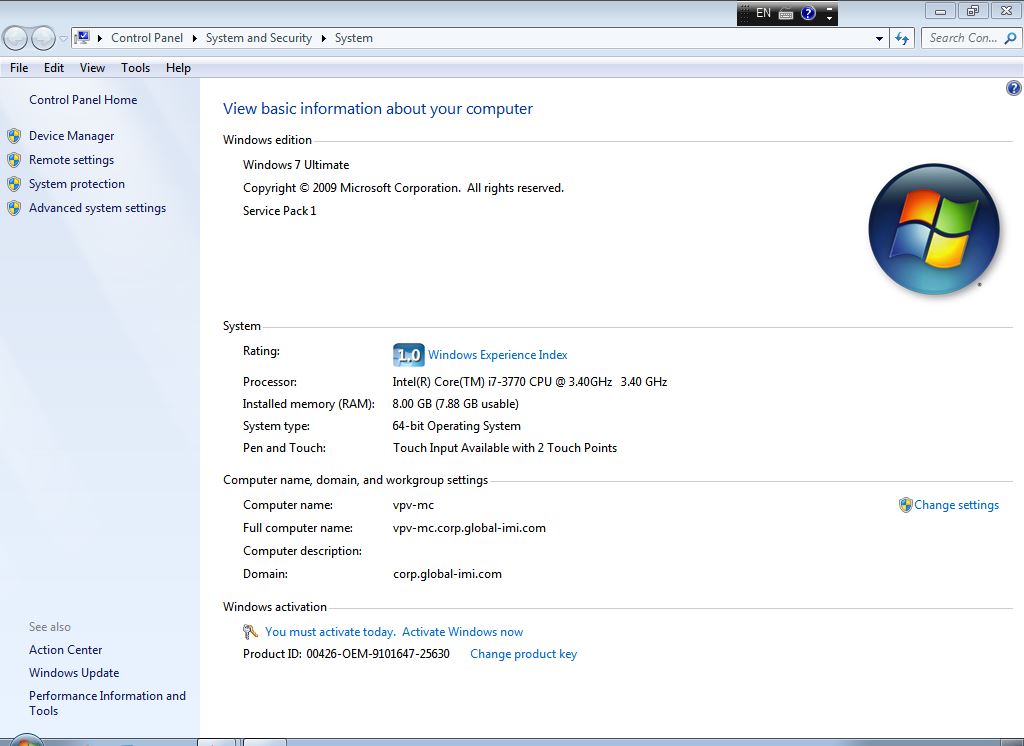Click the EN language indicator

tap(763, 12)
